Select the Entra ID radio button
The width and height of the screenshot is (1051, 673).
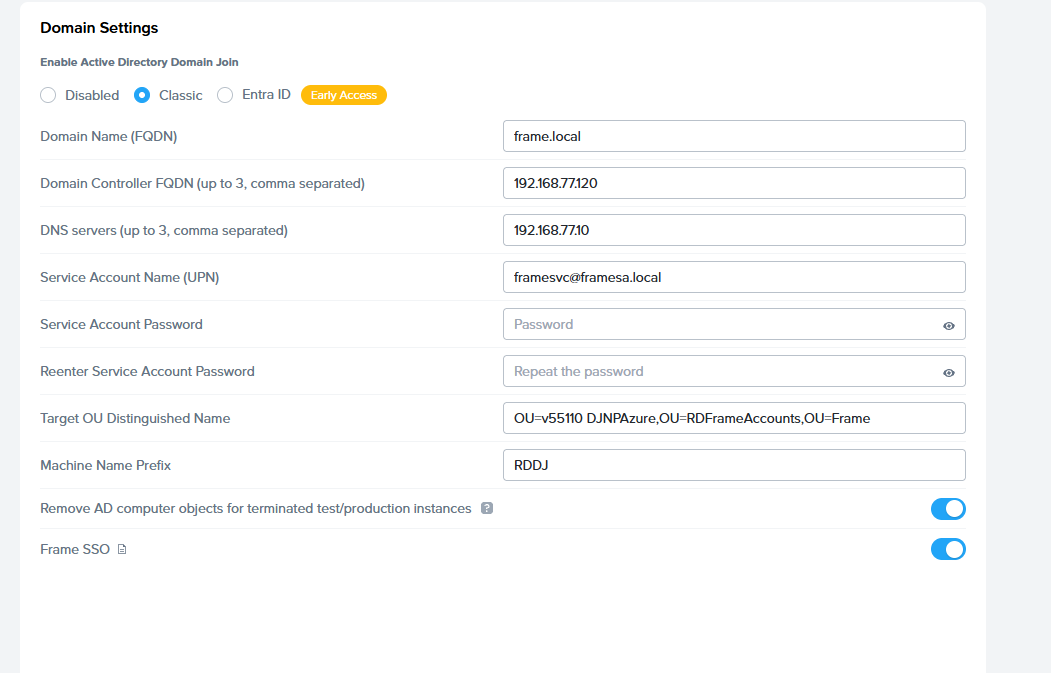point(225,95)
